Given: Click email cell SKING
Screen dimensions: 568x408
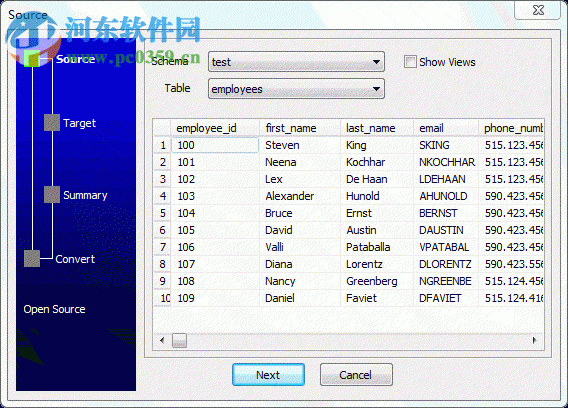Looking at the screenshot, I should [446, 145].
